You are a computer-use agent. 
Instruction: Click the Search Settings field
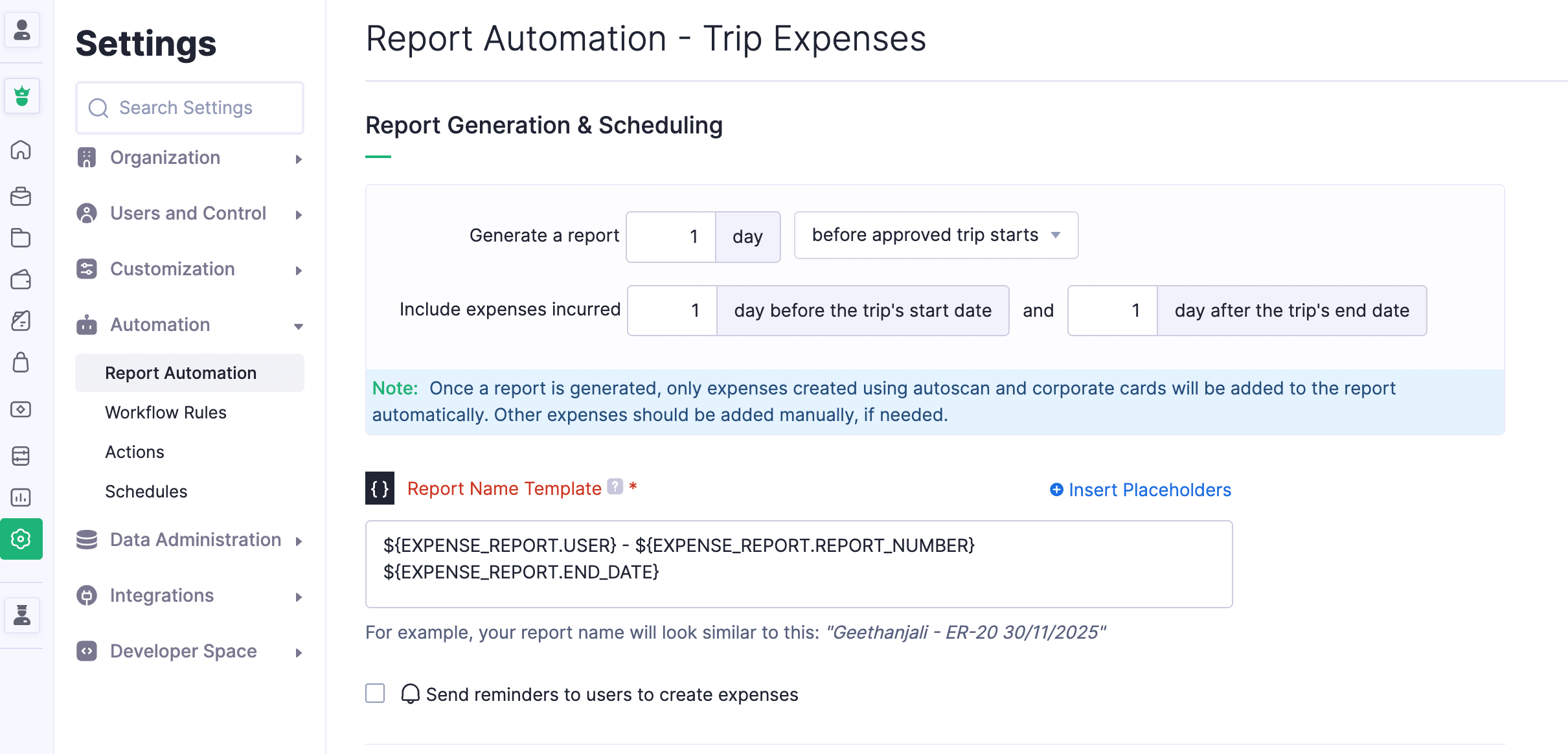(189, 108)
